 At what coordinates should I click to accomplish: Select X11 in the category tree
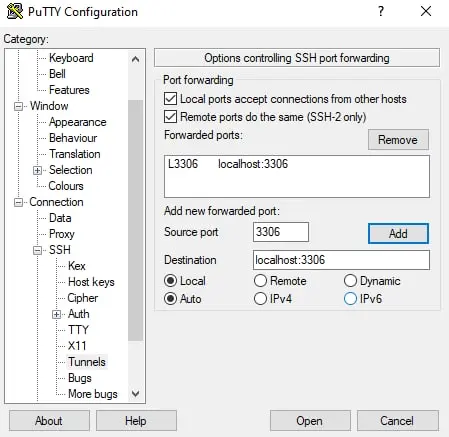(x=77, y=346)
